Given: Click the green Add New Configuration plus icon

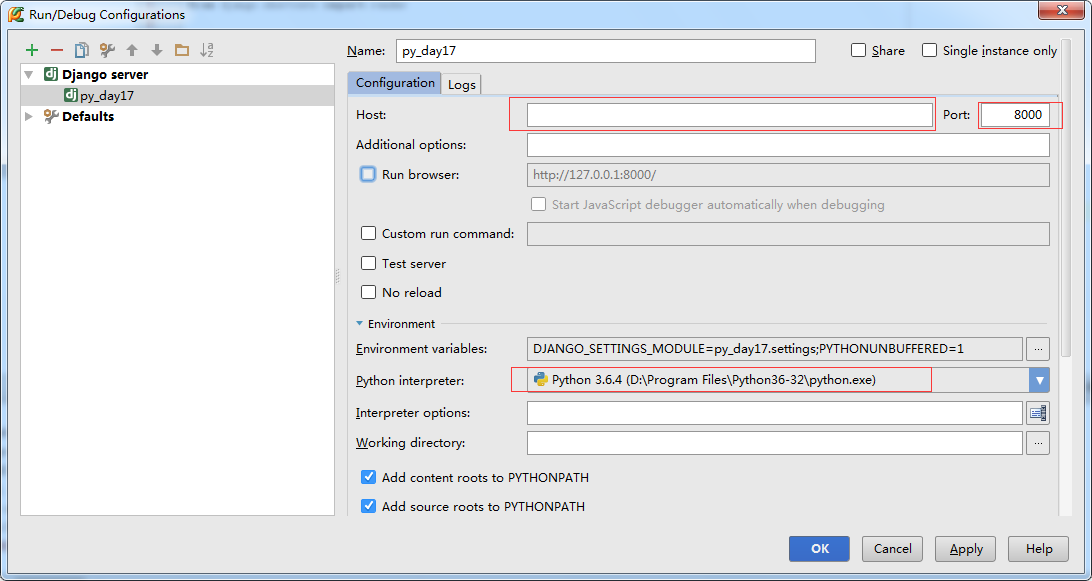Looking at the screenshot, I should coord(32,50).
